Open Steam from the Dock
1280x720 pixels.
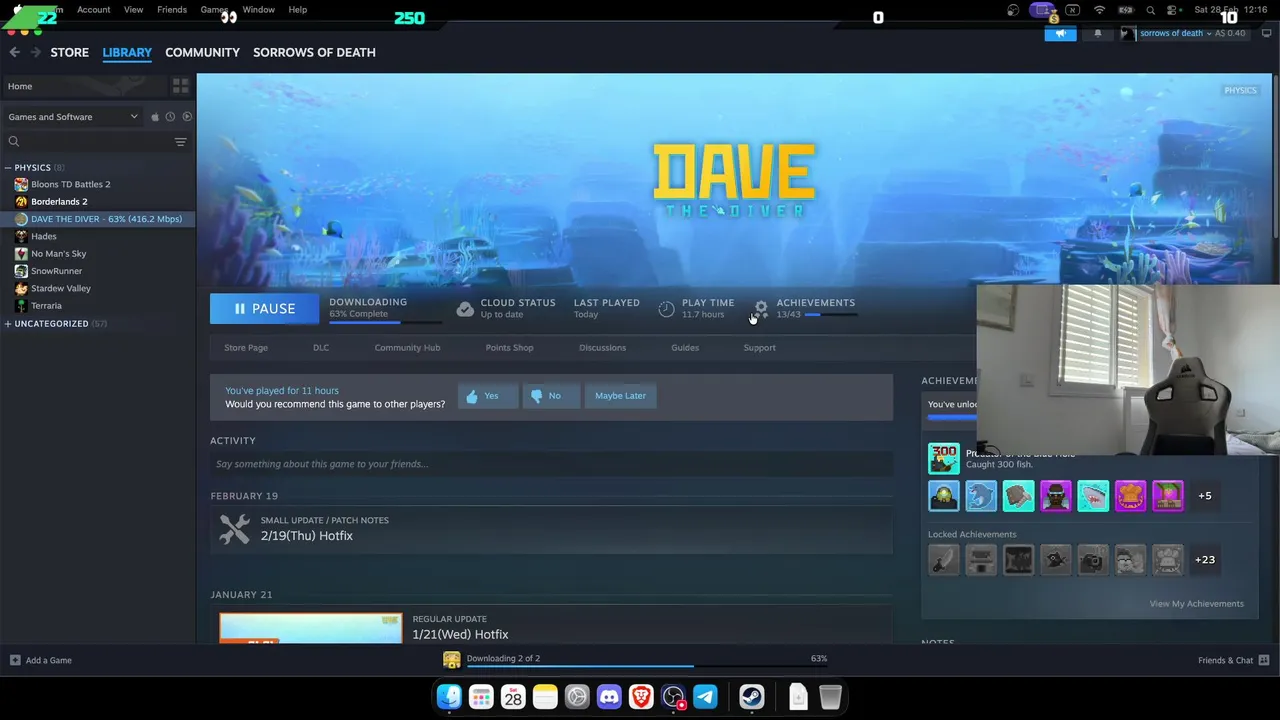[752, 697]
